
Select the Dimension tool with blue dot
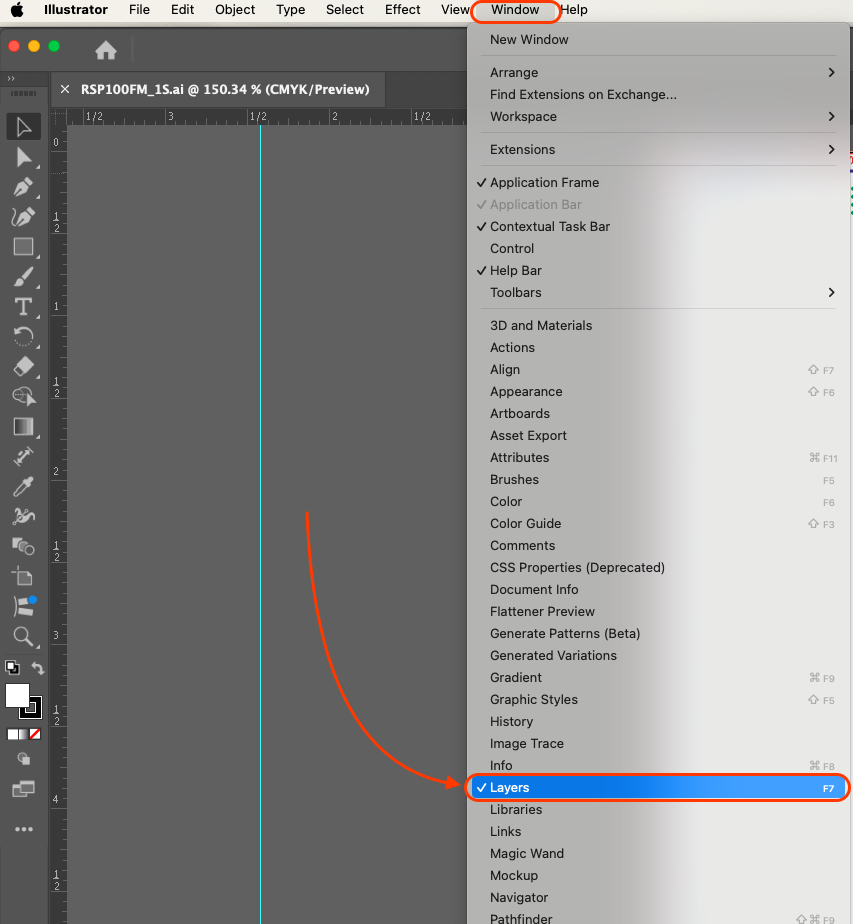[24, 606]
